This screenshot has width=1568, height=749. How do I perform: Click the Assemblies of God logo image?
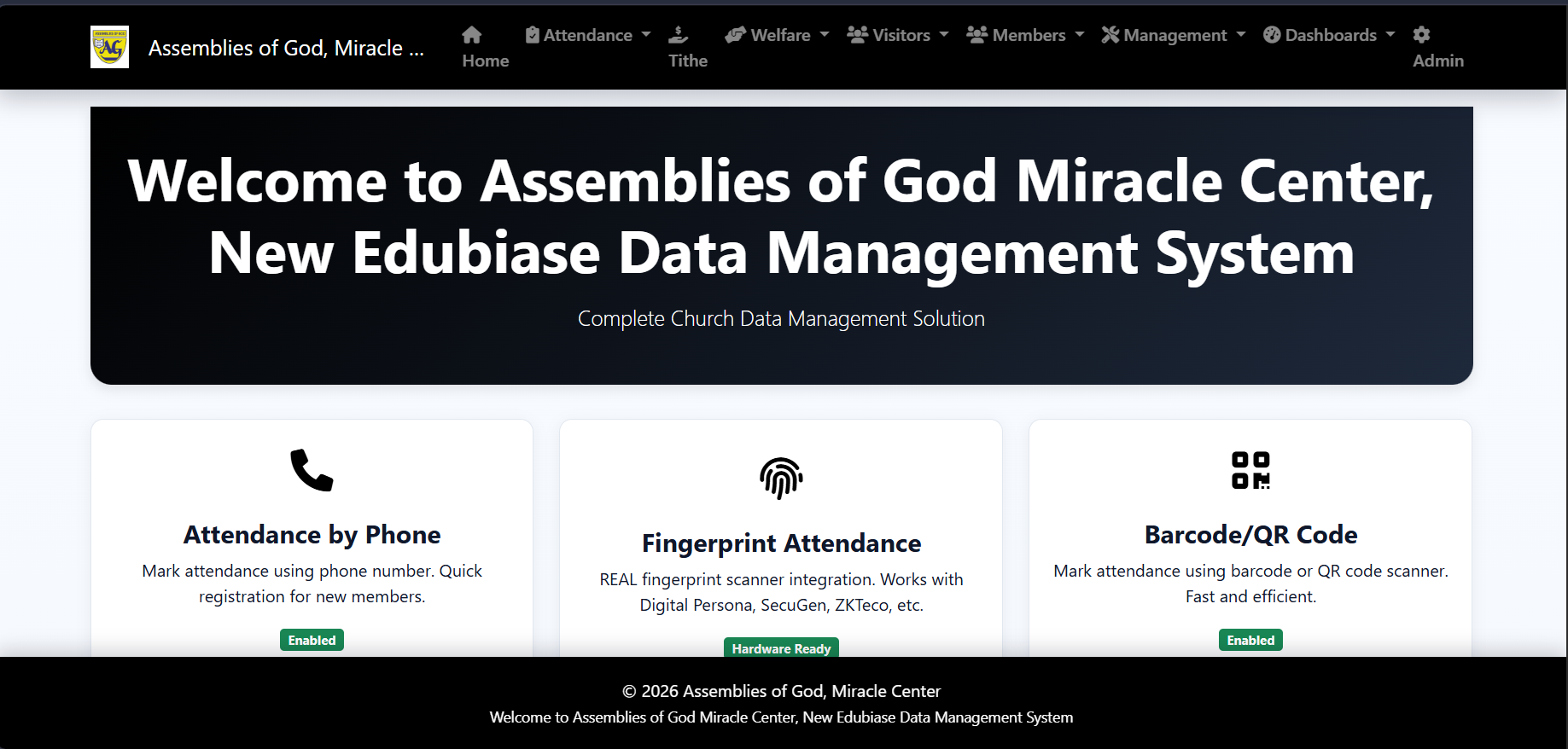click(x=109, y=47)
